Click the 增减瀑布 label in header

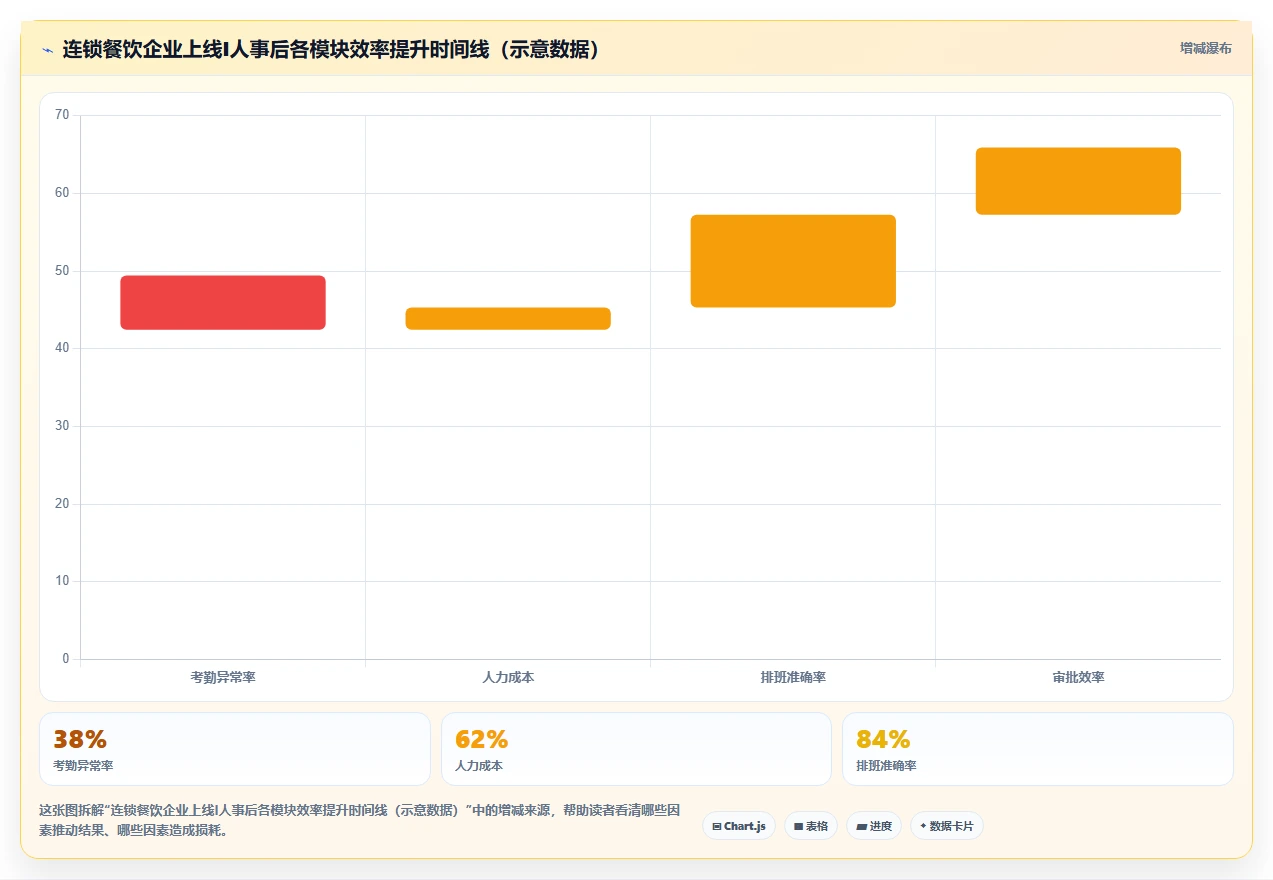click(1205, 48)
